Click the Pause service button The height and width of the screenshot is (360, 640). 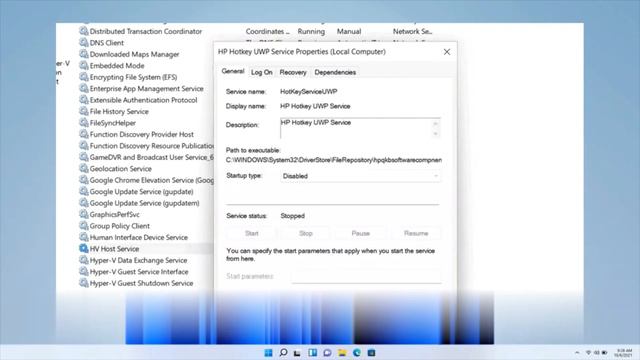point(360,233)
